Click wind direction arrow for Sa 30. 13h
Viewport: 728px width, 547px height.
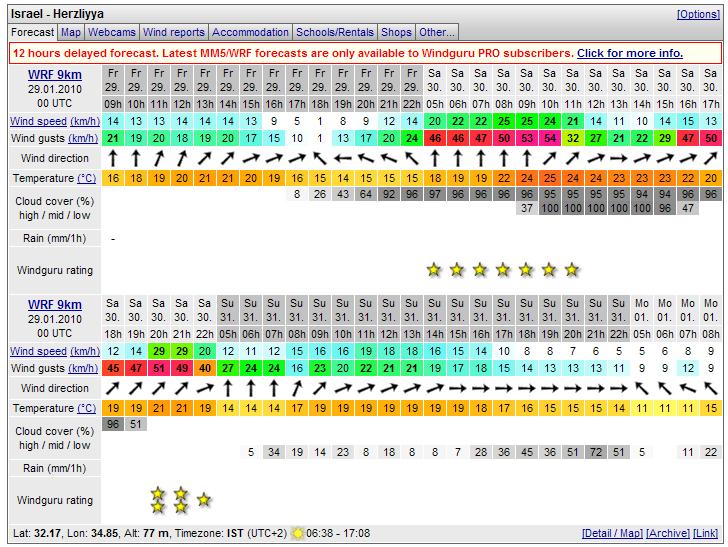pyautogui.click(x=618, y=158)
